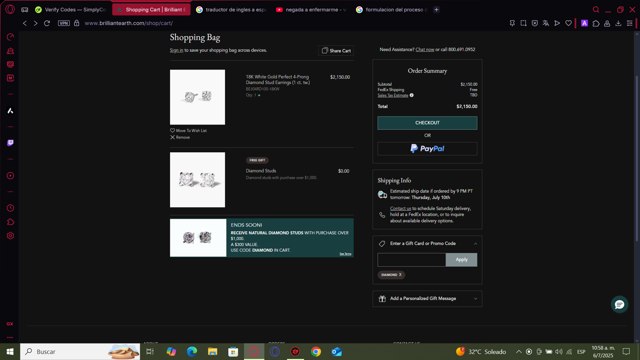Image resolution: width=640 pixels, height=360 pixels.
Task: Reload the Brilliant Earth cart page
Action: [x=47, y=23]
